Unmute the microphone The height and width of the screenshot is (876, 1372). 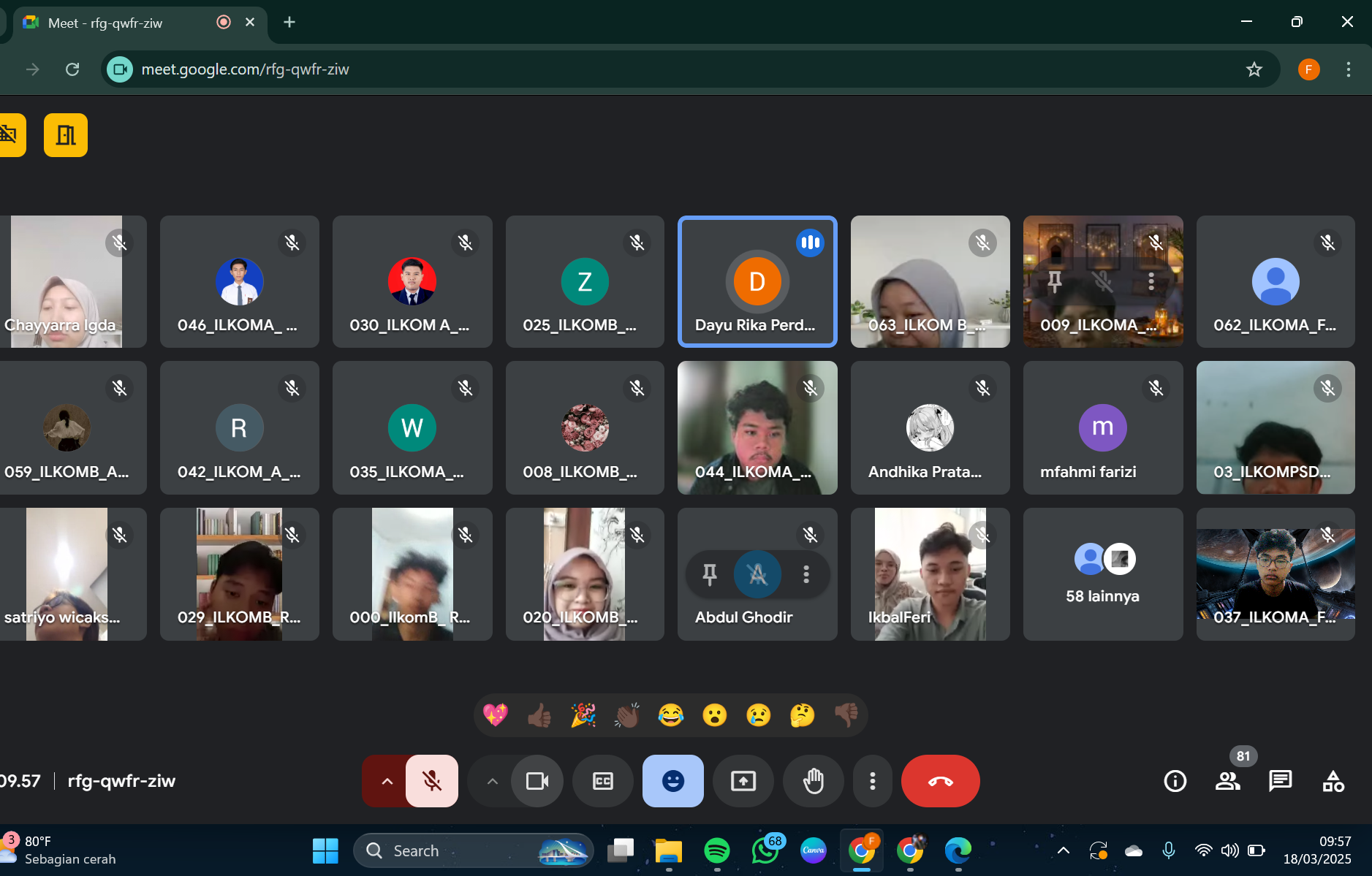click(432, 781)
